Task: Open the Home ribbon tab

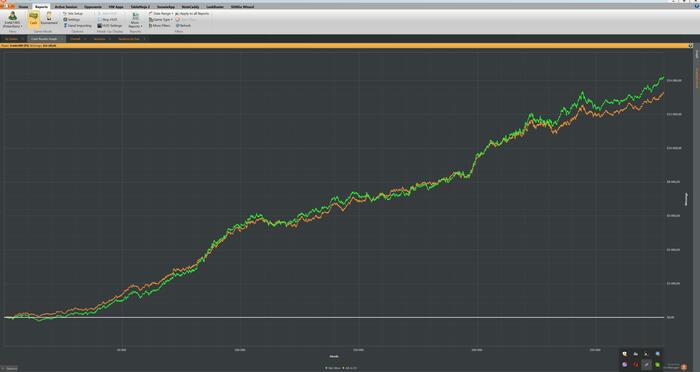Action: tap(23, 7)
